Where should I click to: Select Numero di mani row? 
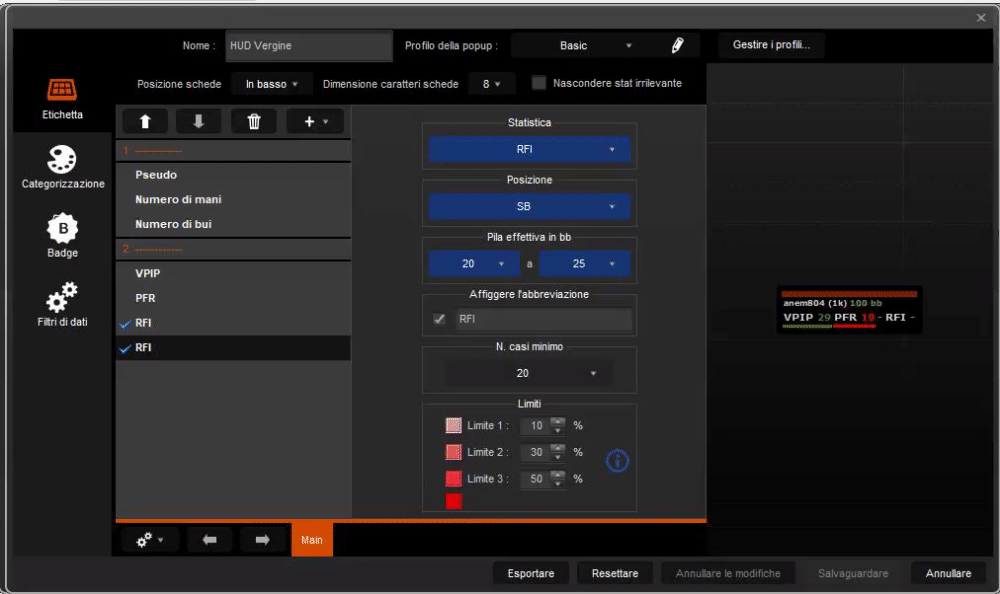tap(233, 200)
